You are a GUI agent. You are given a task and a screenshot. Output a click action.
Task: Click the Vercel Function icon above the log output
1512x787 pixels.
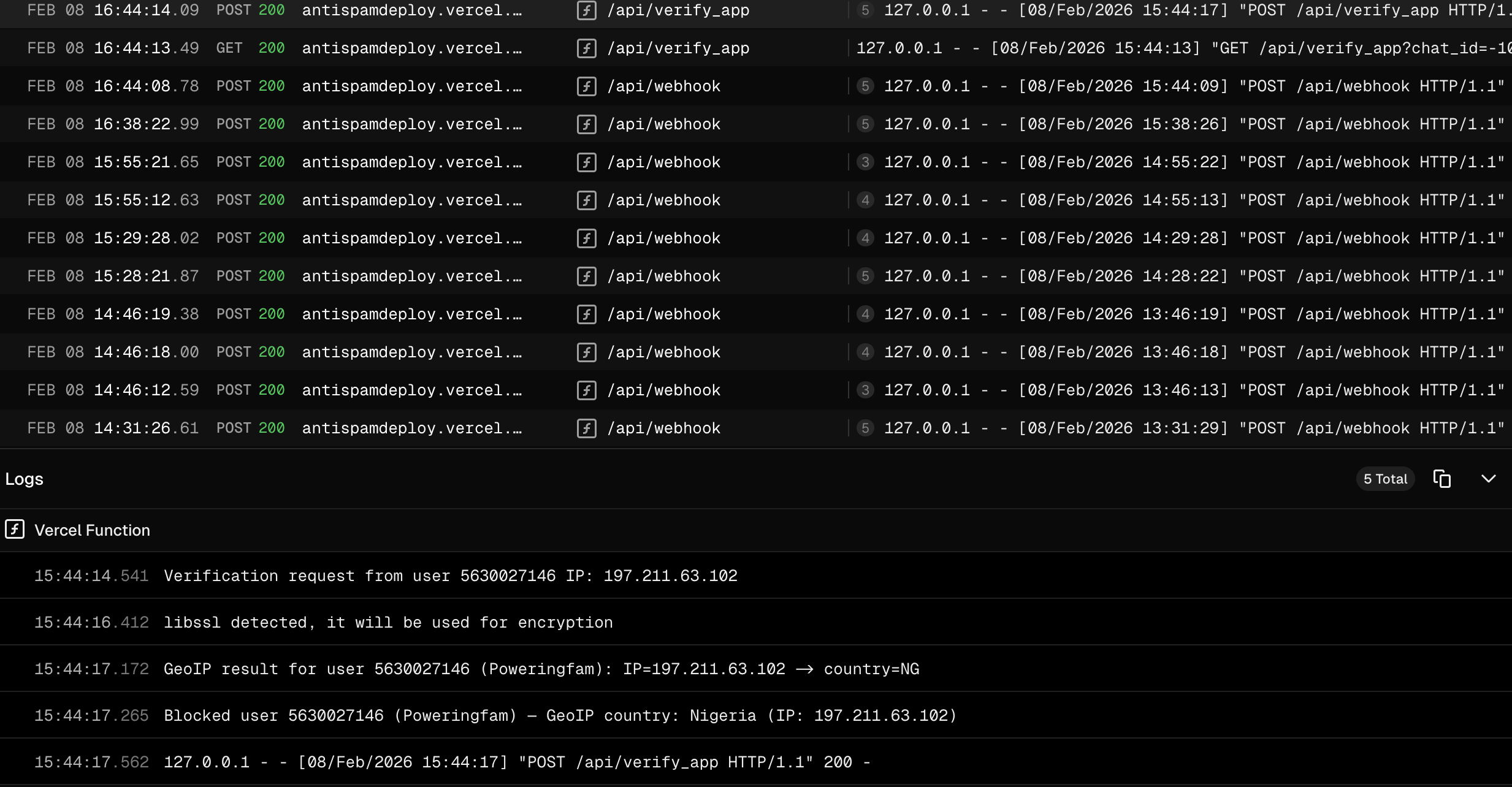point(14,529)
